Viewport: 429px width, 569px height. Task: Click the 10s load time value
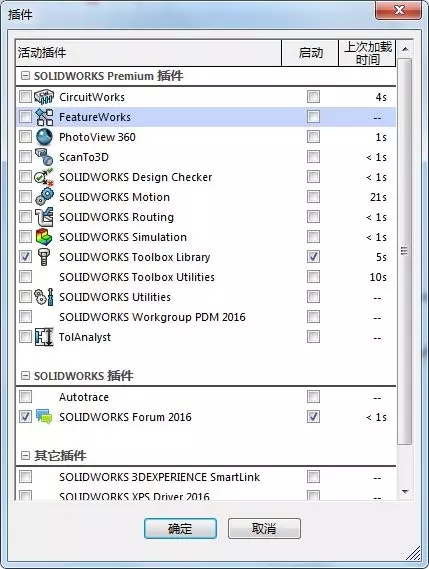pyautogui.click(x=378, y=277)
